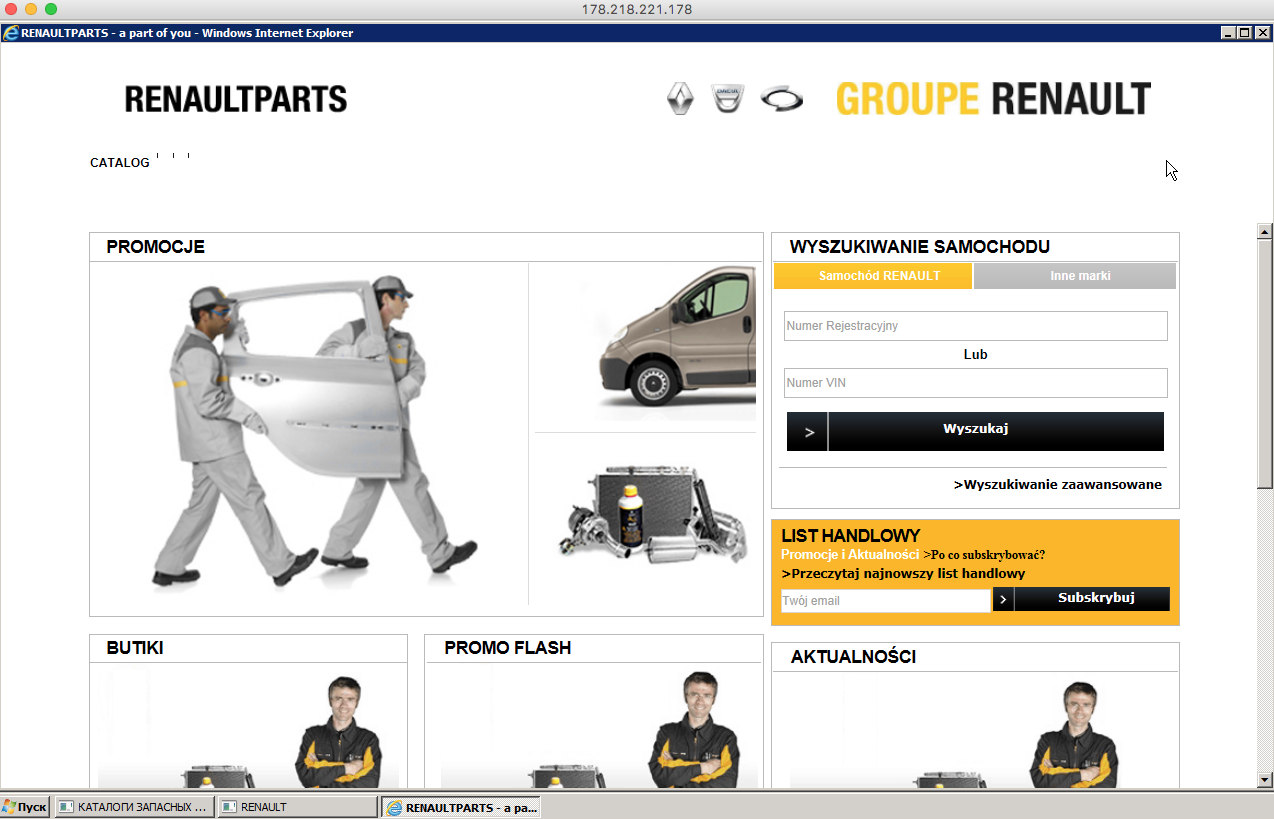Screen dimensions: 1274x819
Task: Open "Wyszukiwanie zaawansowane" advanced search link
Action: coord(1058,485)
